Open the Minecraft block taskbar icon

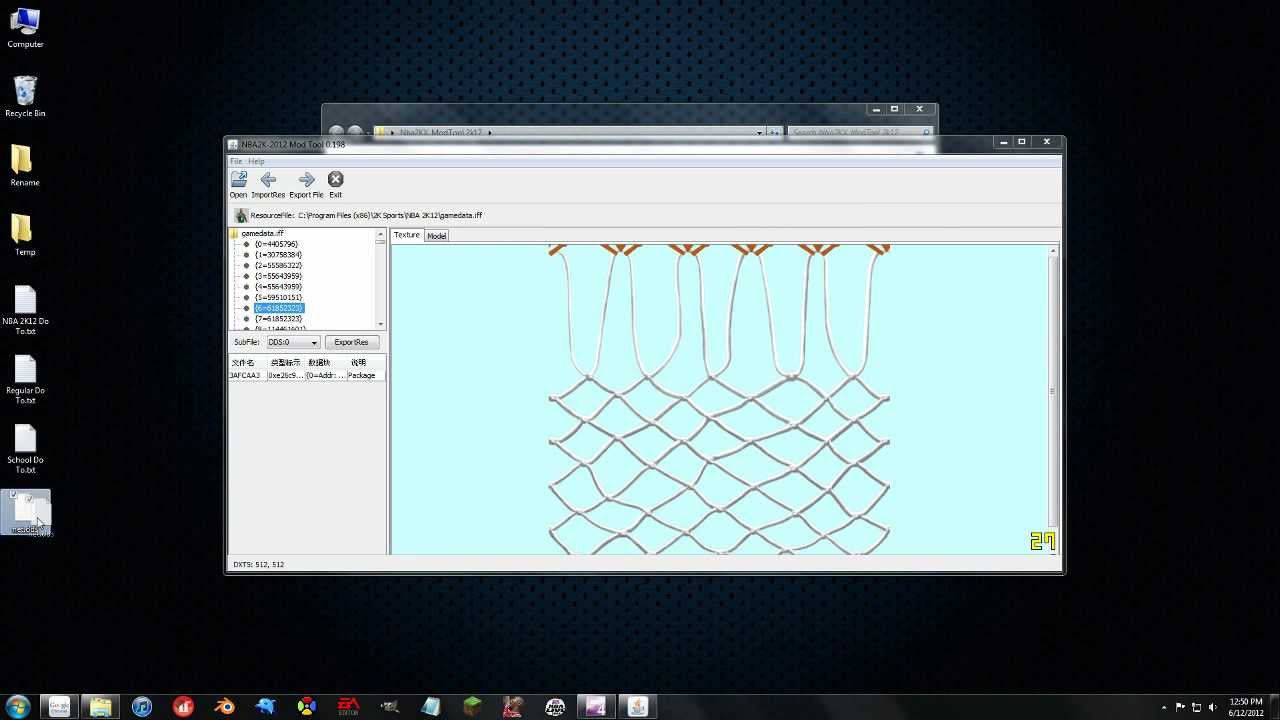[472, 707]
